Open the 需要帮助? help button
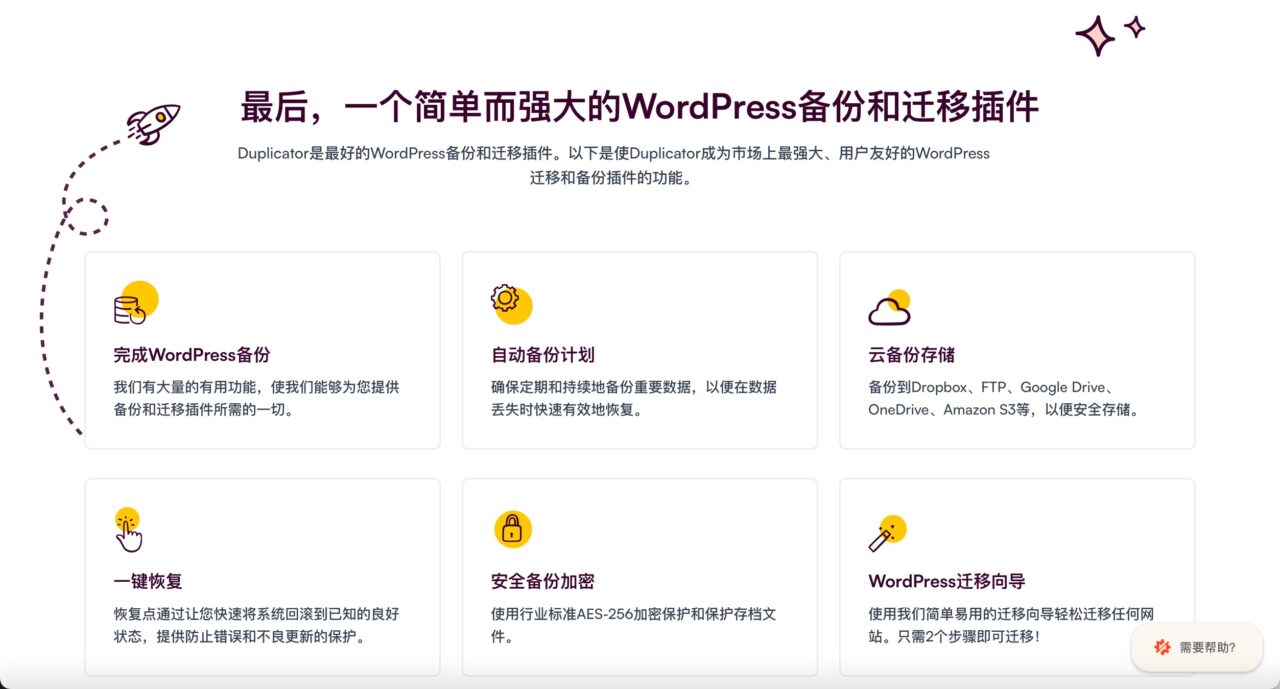This screenshot has height=689, width=1280. tap(1197, 647)
